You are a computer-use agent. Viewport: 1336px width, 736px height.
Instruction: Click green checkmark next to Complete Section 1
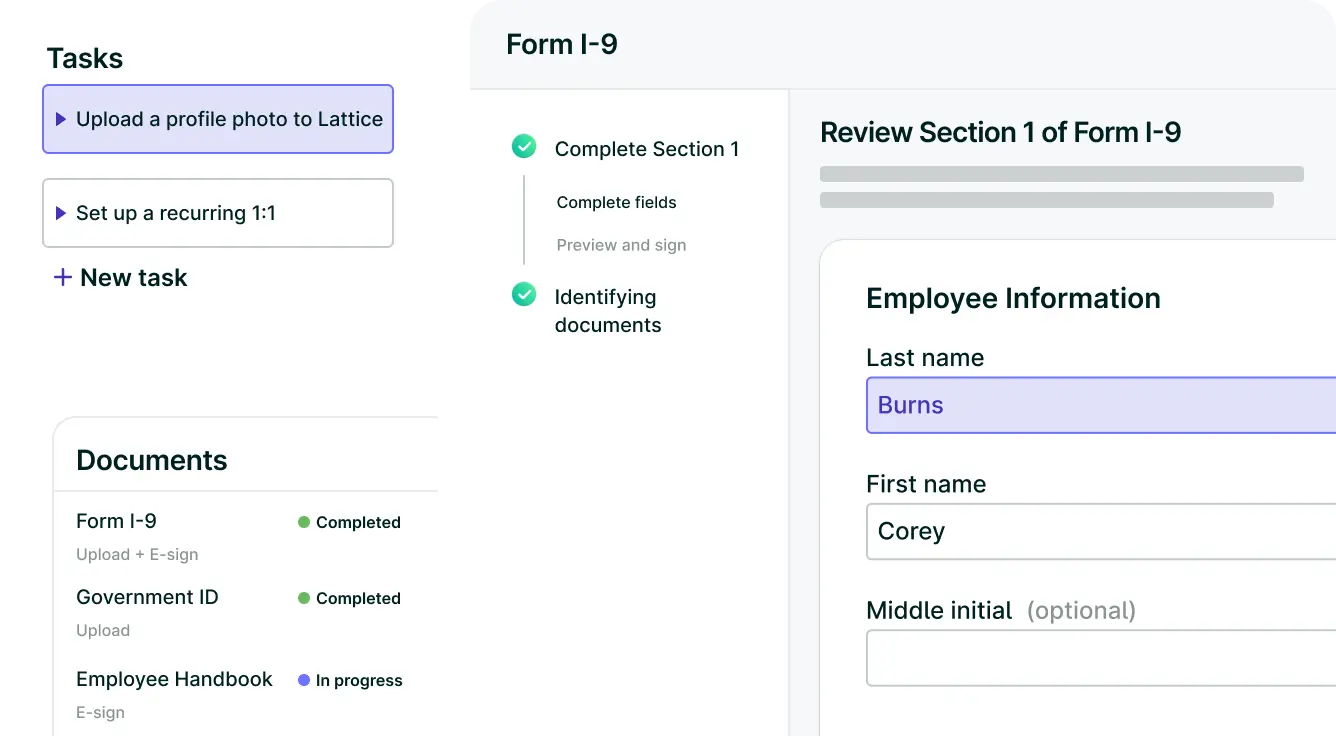tap(524, 147)
